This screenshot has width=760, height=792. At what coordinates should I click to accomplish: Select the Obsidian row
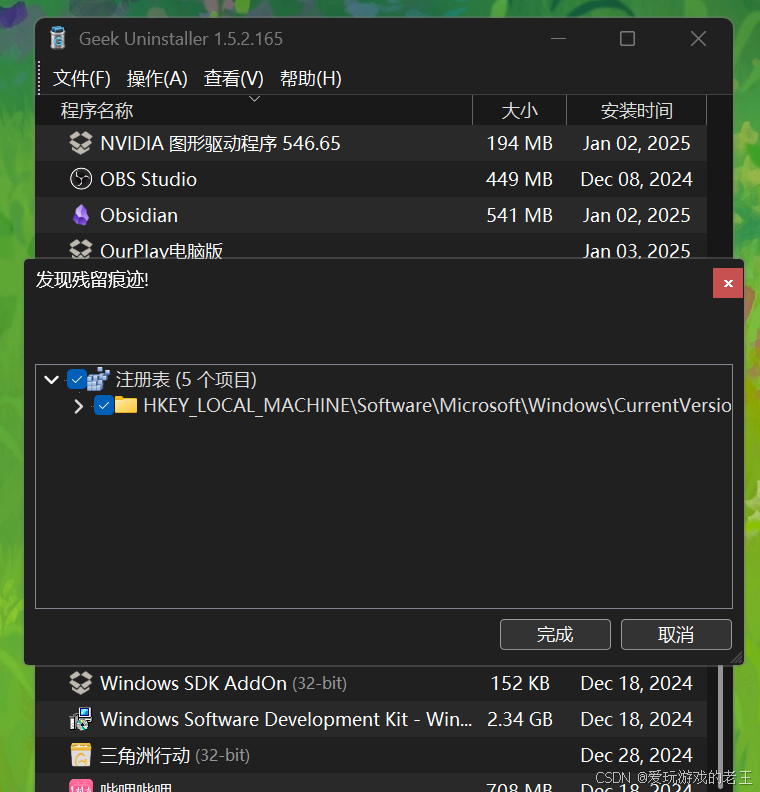click(x=371, y=215)
